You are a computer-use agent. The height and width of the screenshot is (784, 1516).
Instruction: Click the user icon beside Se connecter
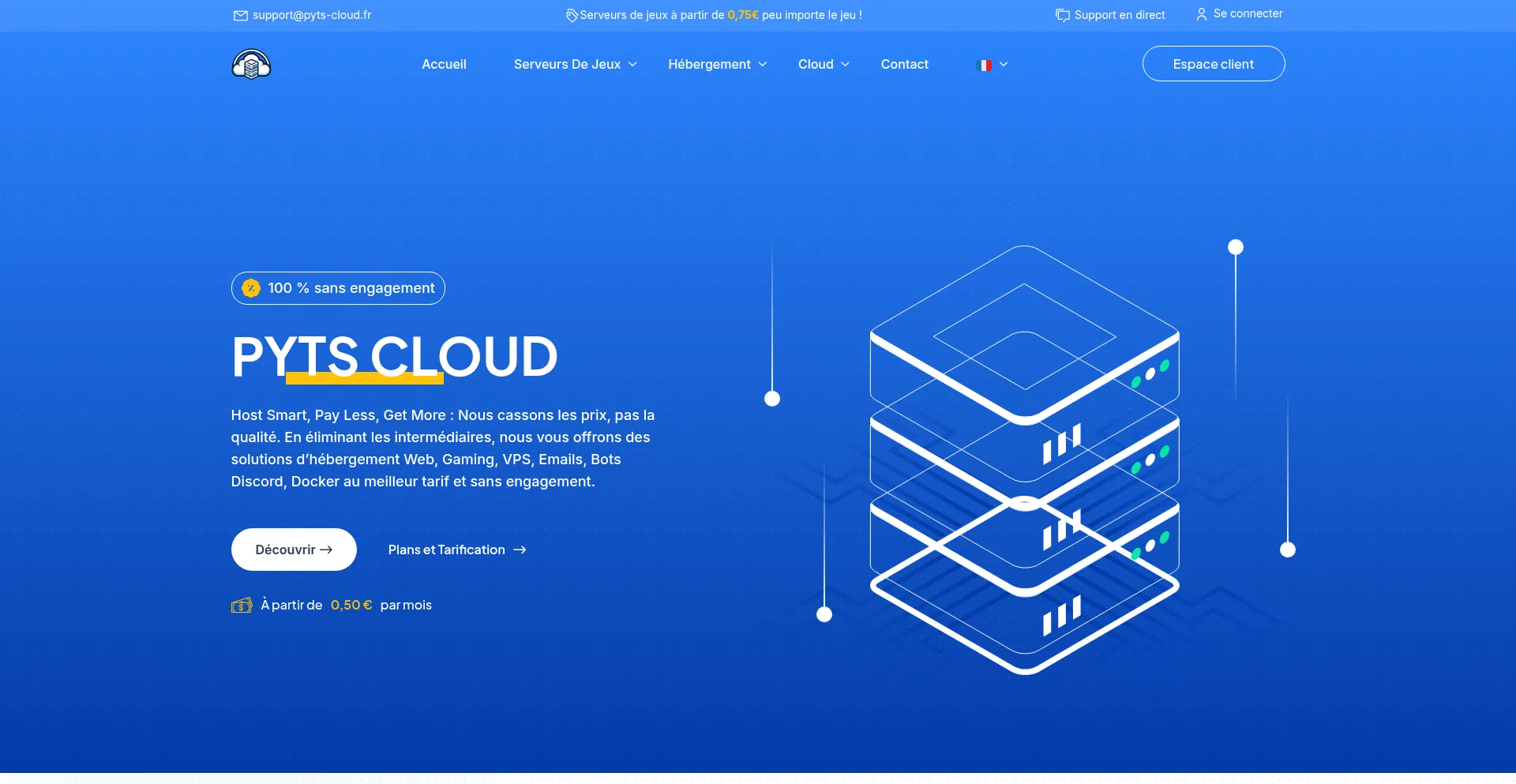click(1201, 14)
